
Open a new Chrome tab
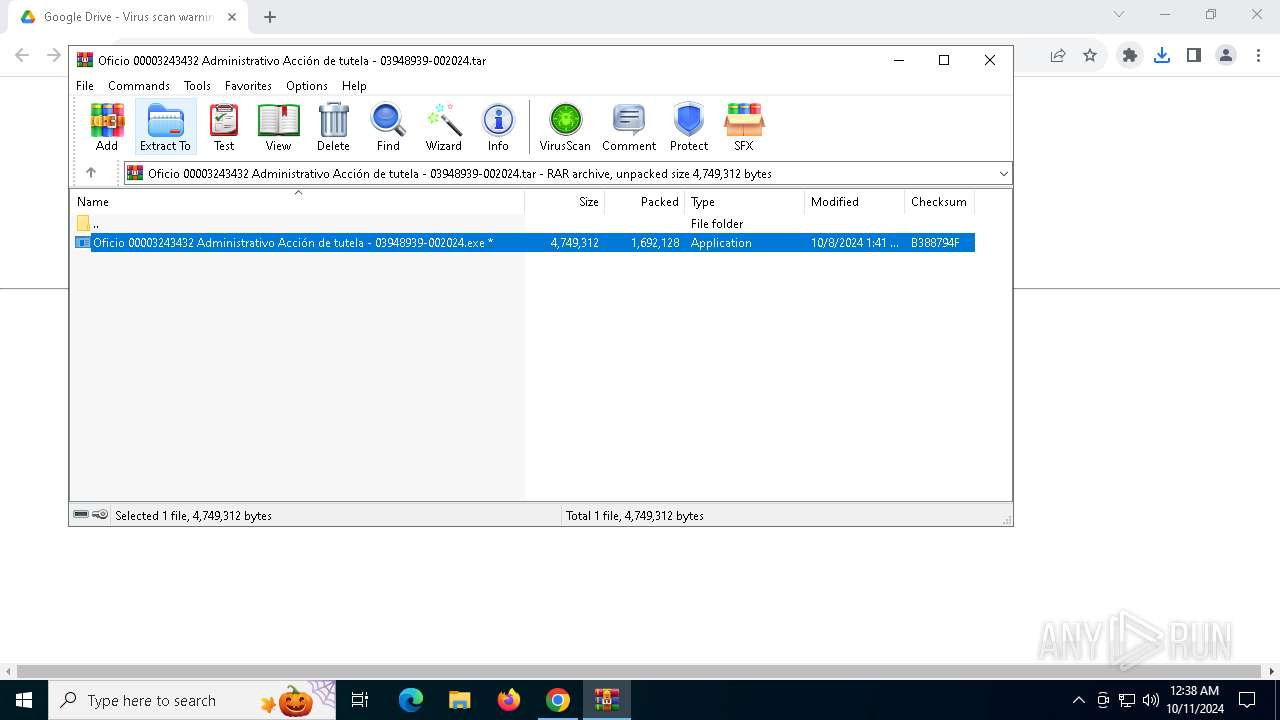(269, 17)
